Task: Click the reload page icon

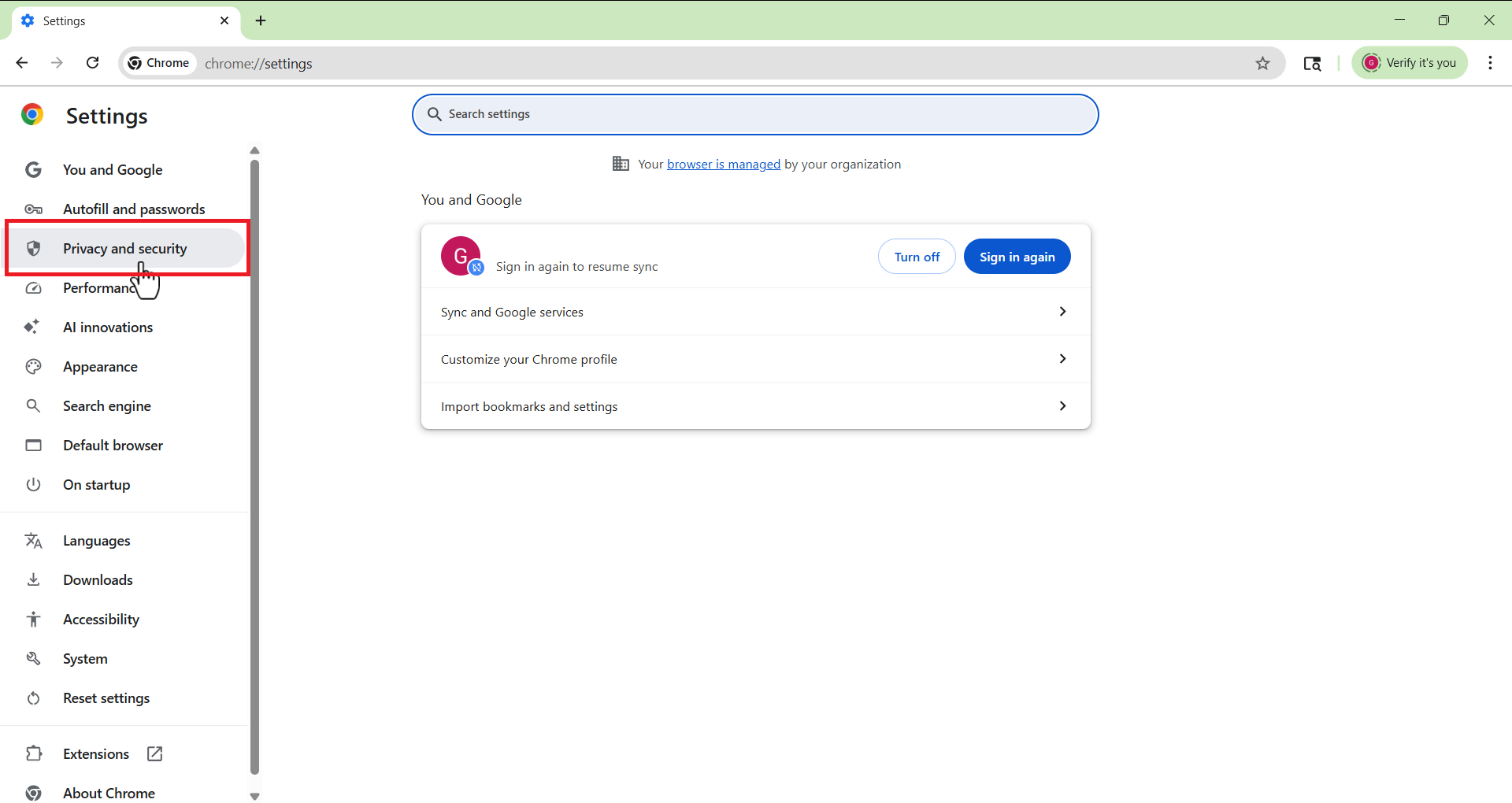Action: (x=93, y=63)
